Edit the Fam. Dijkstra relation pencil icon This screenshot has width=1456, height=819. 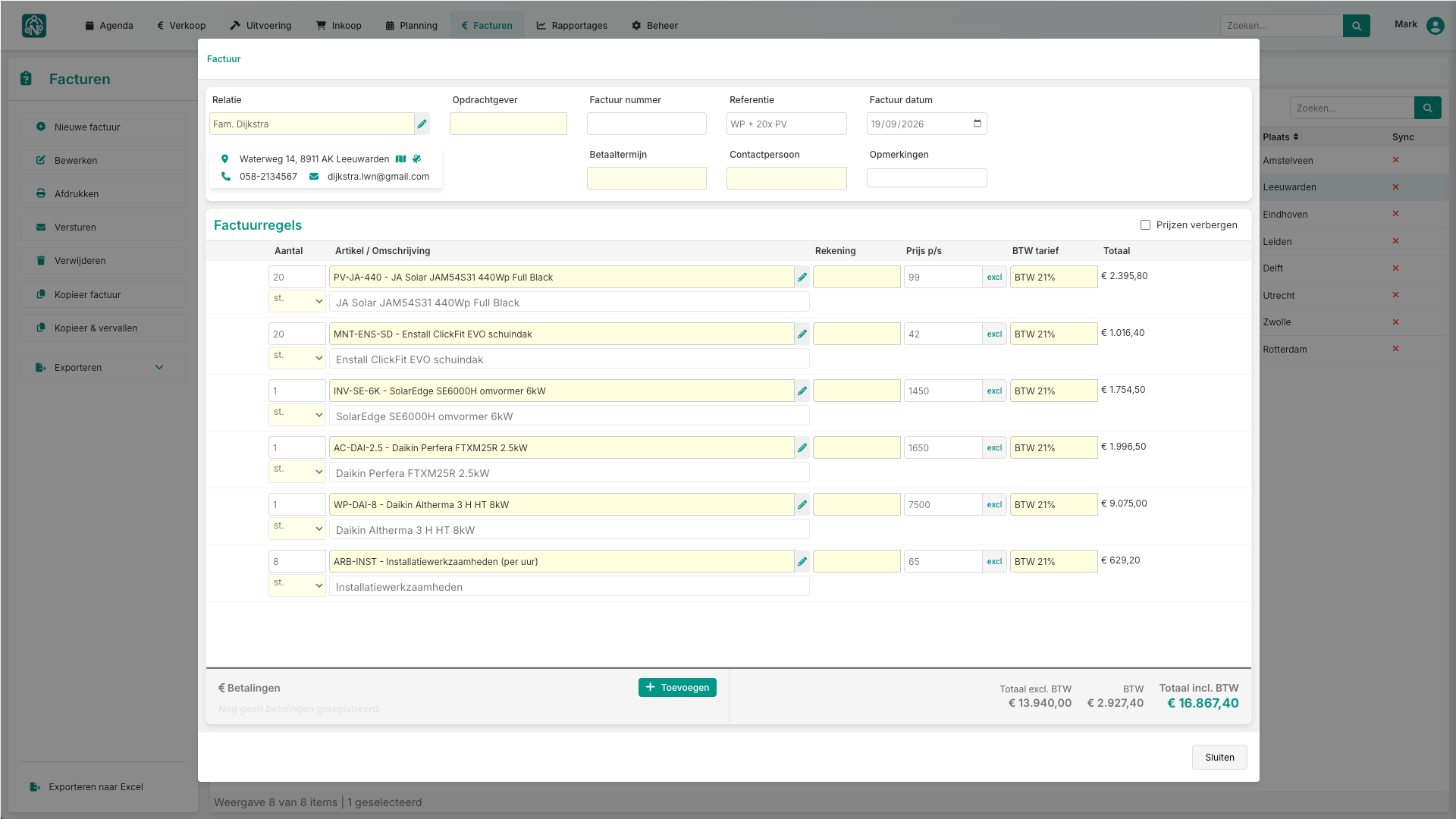pyautogui.click(x=422, y=124)
